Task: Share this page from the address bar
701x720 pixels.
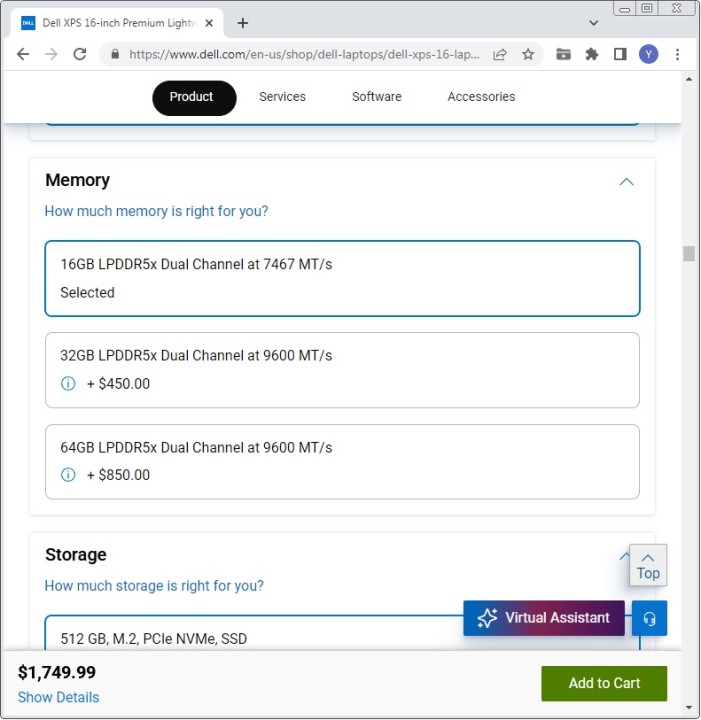Action: [x=499, y=54]
